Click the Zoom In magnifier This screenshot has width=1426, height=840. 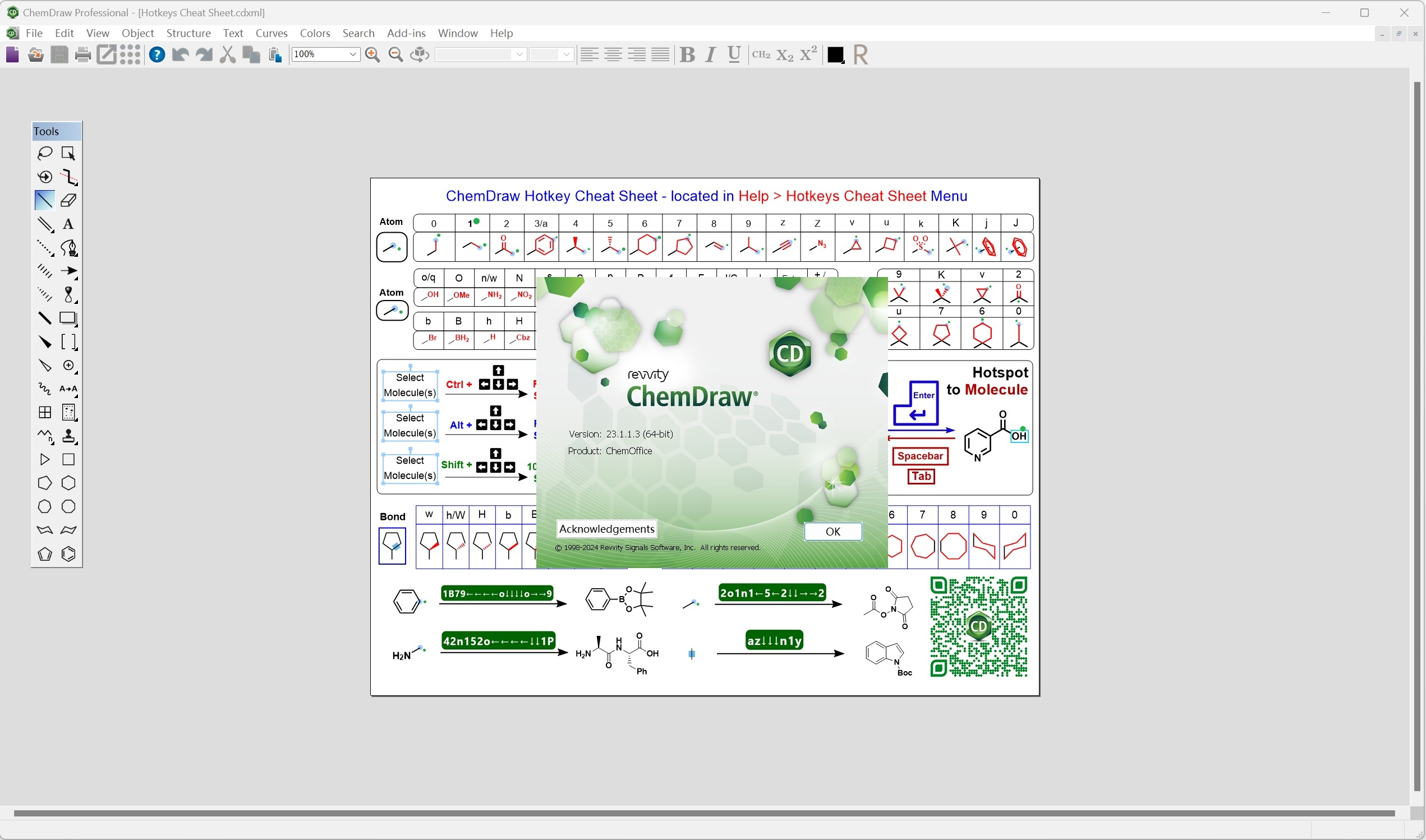pyautogui.click(x=372, y=54)
